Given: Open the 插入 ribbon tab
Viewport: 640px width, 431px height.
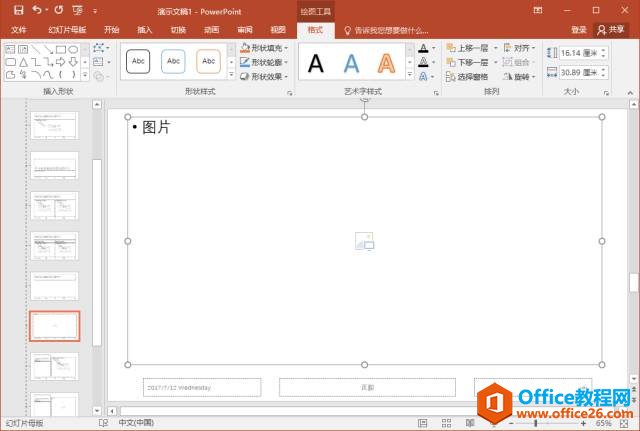Looking at the screenshot, I should point(144,30).
